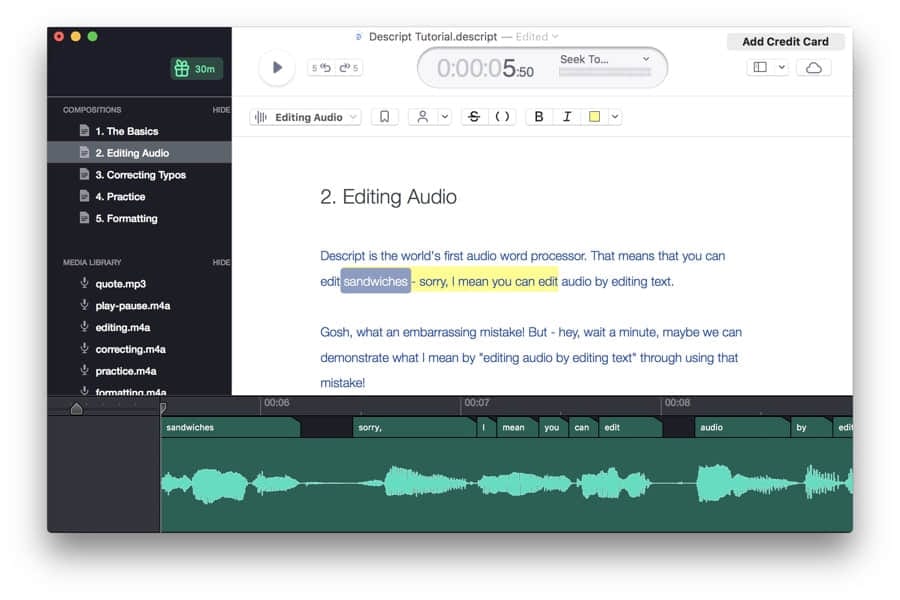Viewport: 900px width, 600px height.
Task: Select composition 5. Formatting
Action: click(139, 218)
